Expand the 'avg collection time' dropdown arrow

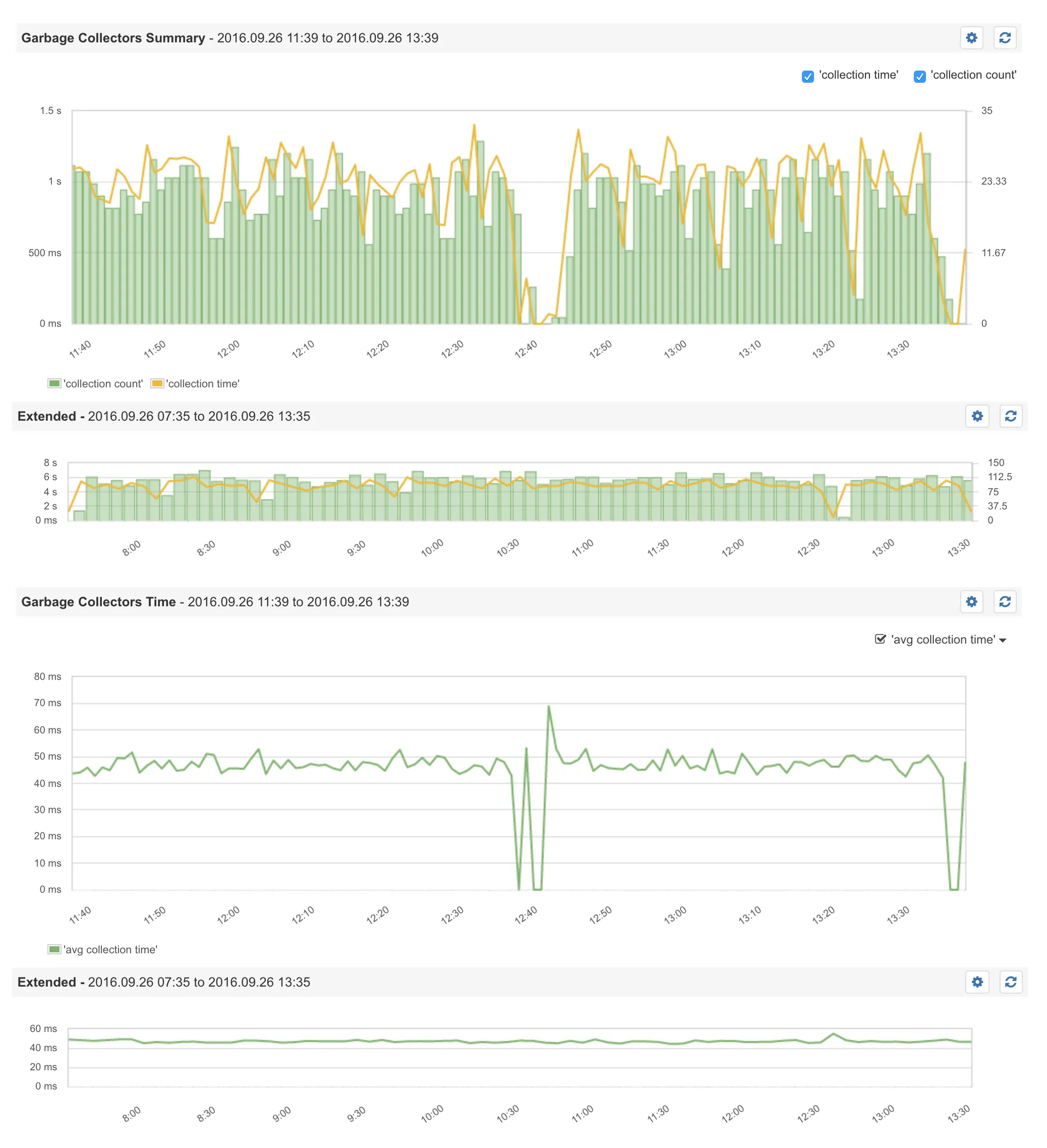point(1002,641)
